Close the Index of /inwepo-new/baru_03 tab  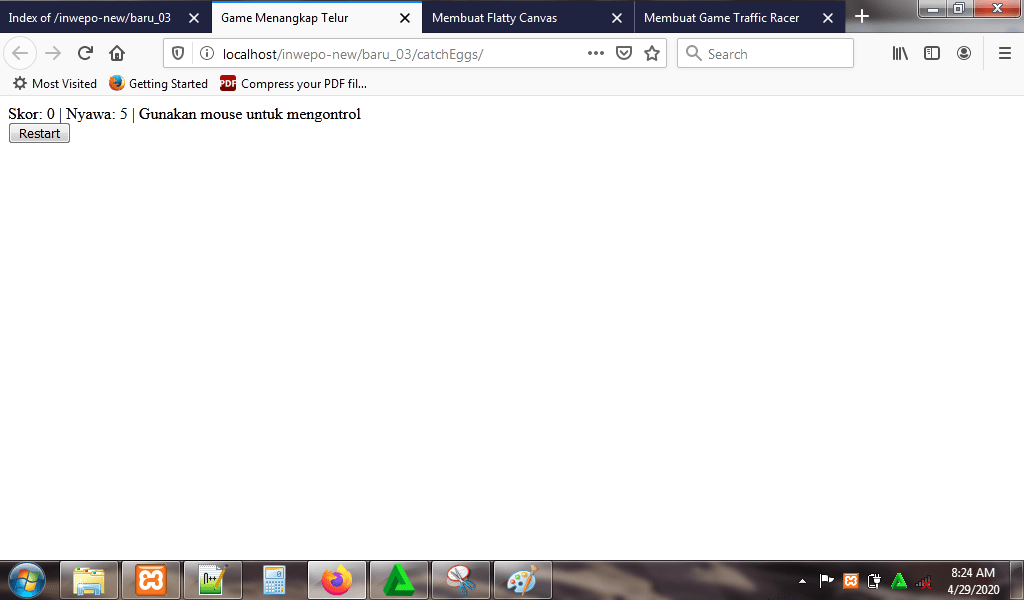coord(194,18)
